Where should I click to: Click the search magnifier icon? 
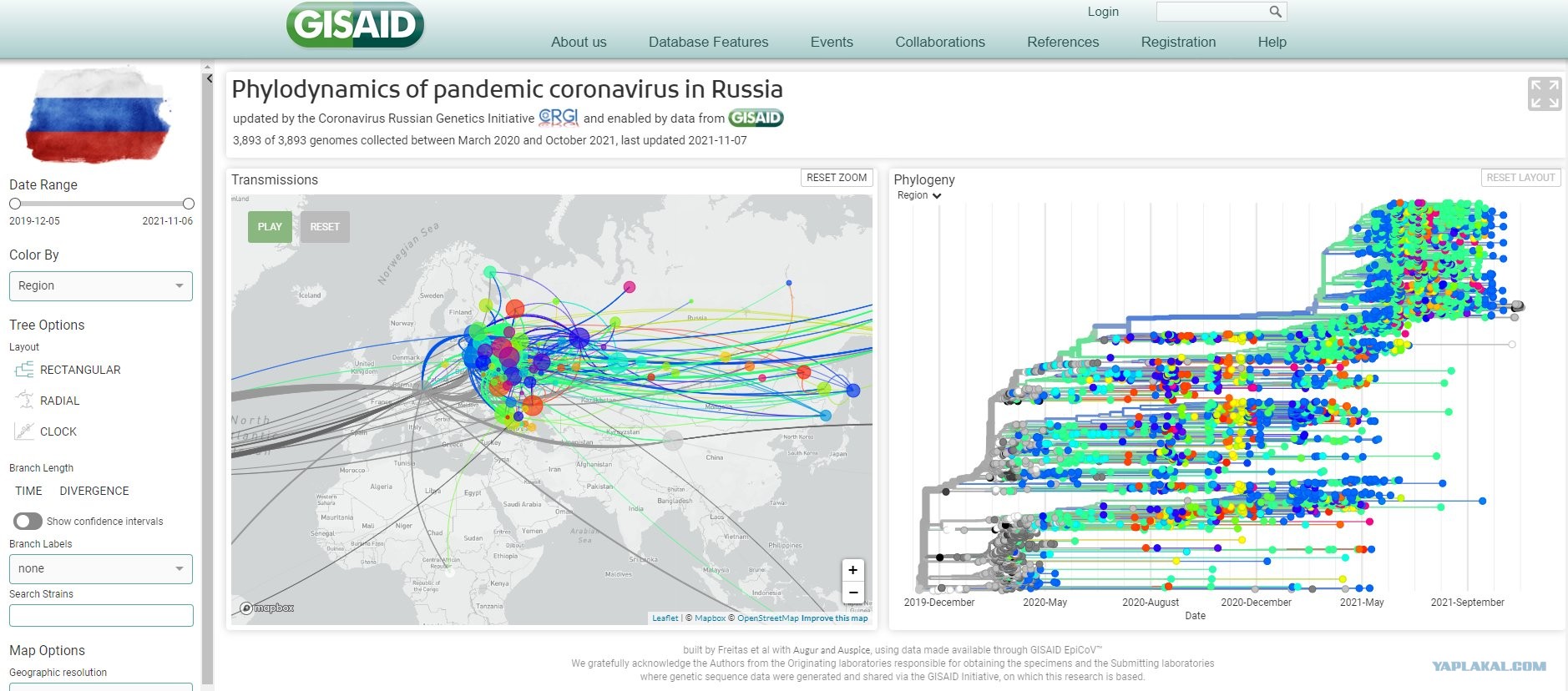(x=1275, y=12)
